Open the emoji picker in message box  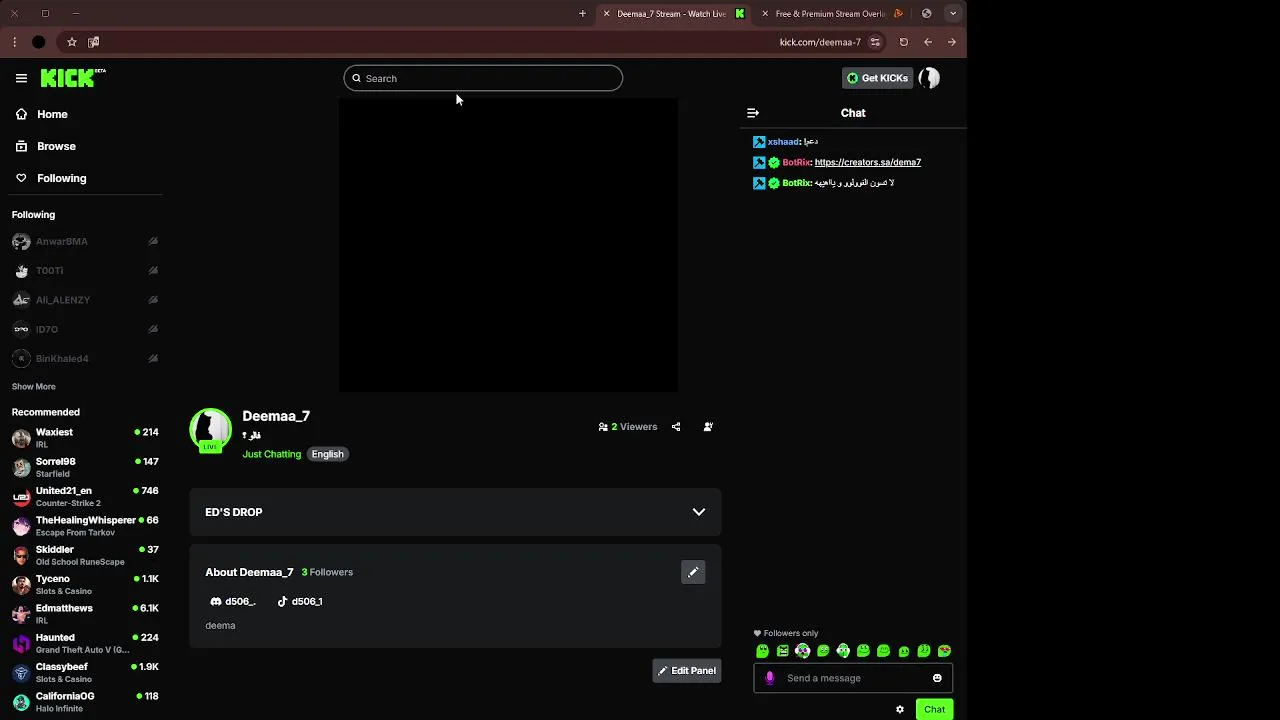point(937,678)
